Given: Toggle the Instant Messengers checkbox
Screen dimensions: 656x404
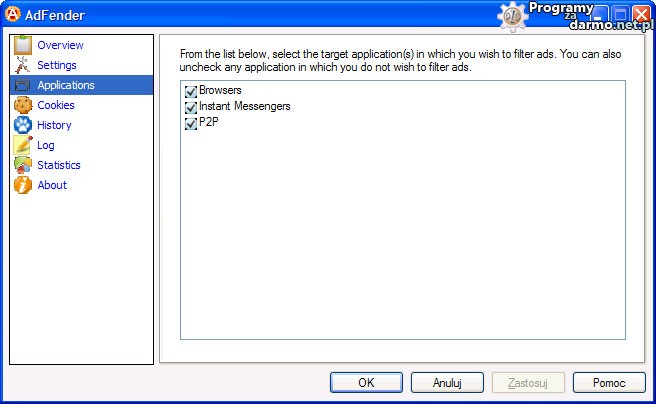Looking at the screenshot, I should tap(191, 107).
